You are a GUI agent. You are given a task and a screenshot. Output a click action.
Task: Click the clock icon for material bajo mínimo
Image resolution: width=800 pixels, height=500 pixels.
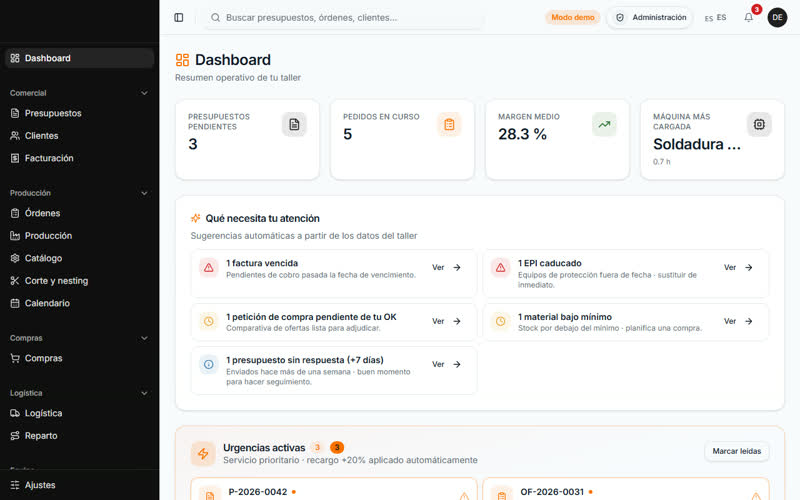501,321
